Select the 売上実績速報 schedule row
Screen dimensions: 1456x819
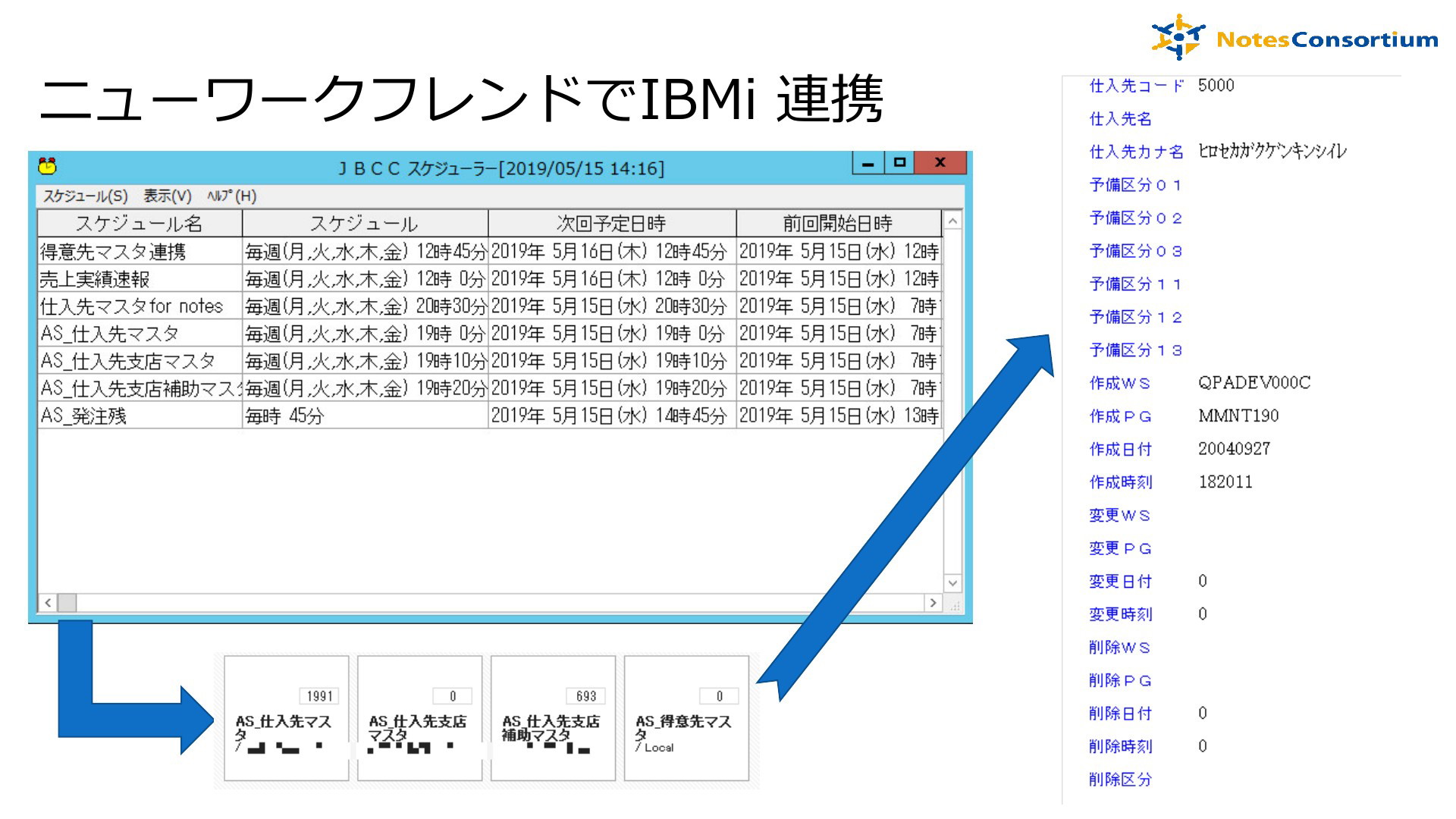489,279
